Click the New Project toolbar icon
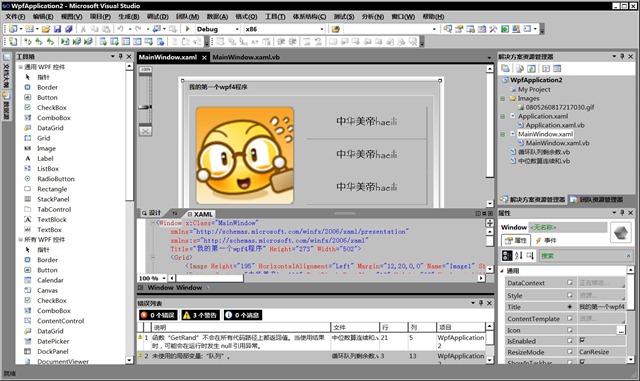 pos(13,29)
